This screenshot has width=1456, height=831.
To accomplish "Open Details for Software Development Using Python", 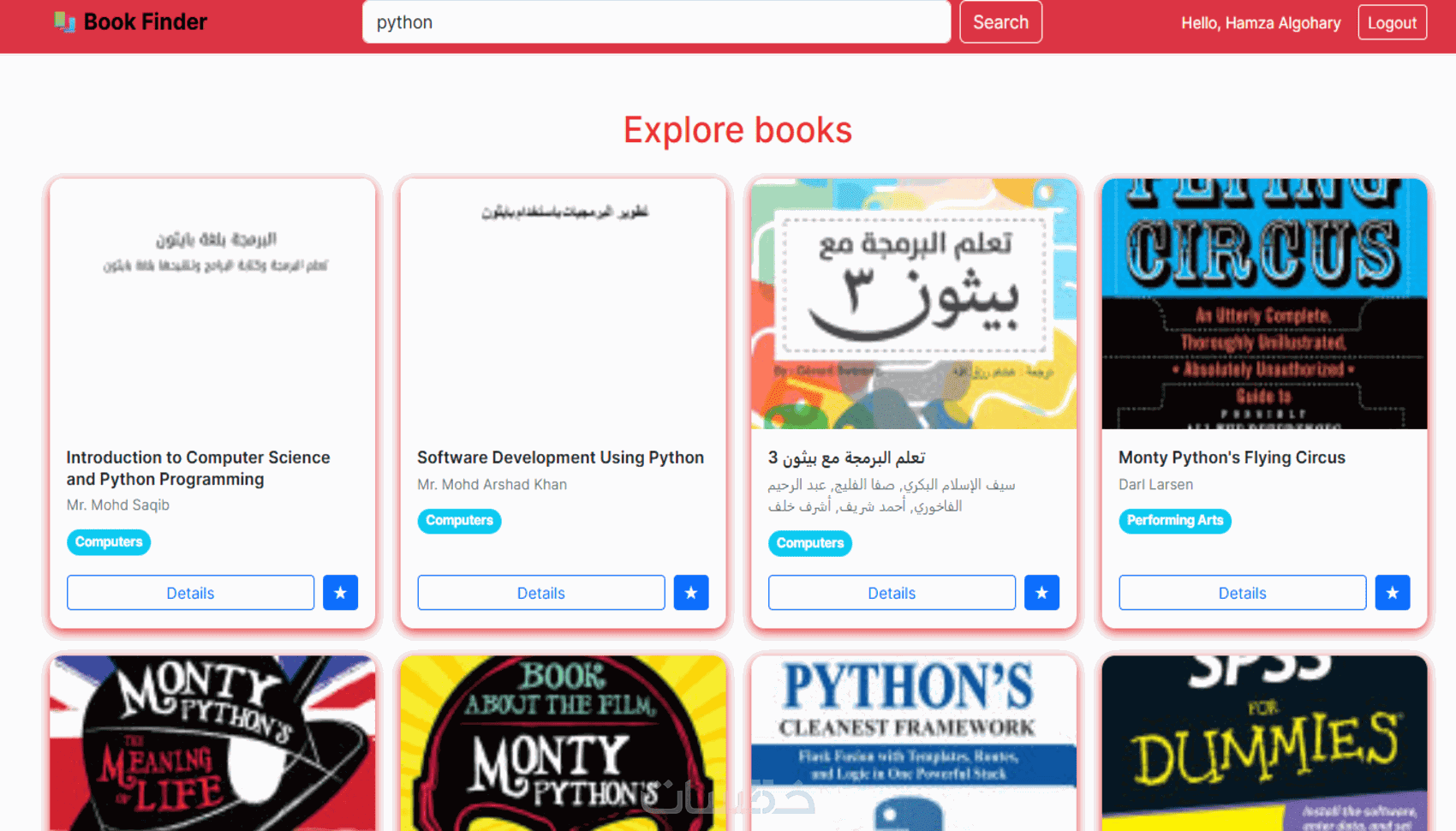I will (541, 593).
